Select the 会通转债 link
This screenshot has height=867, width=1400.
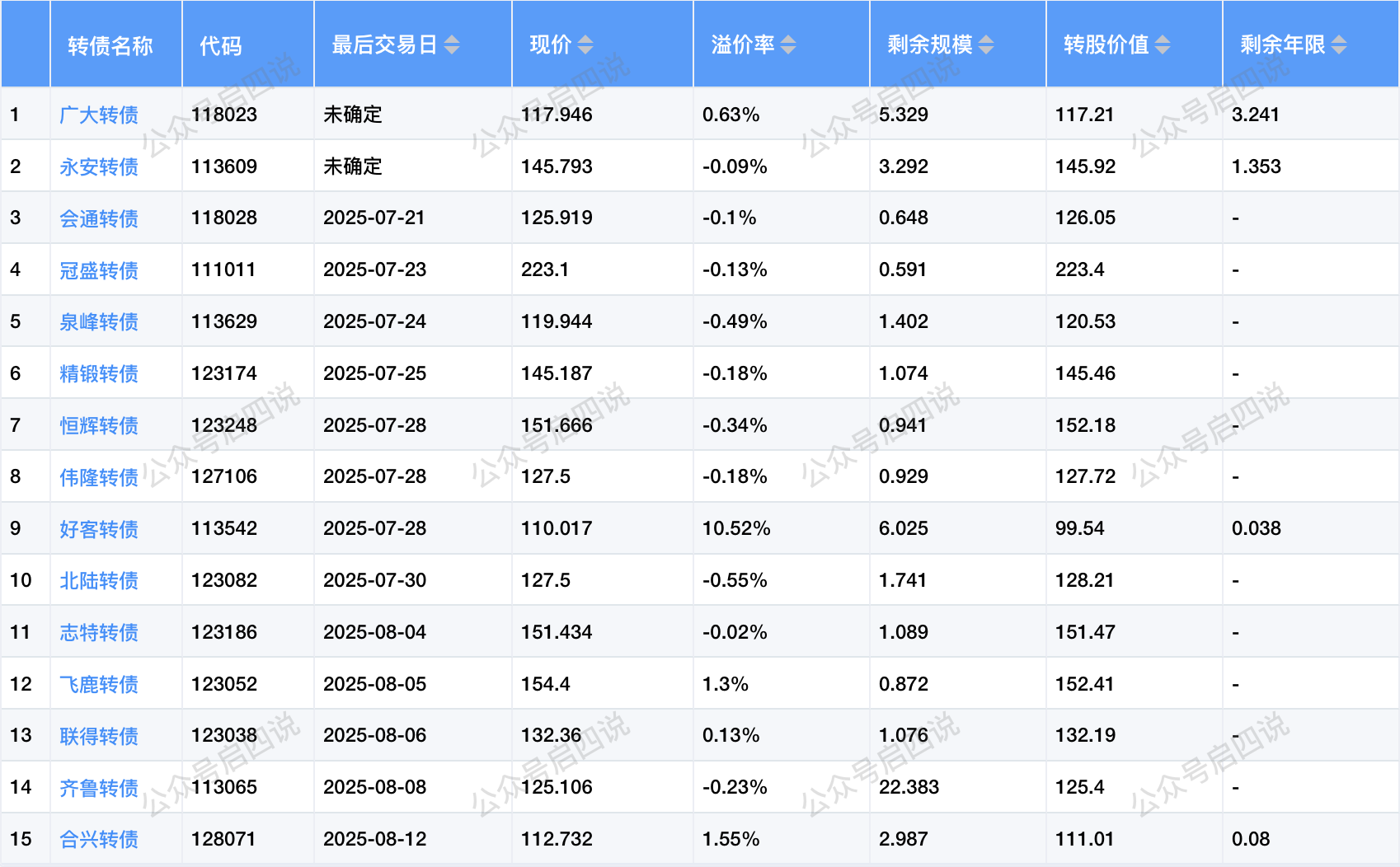[x=99, y=218]
